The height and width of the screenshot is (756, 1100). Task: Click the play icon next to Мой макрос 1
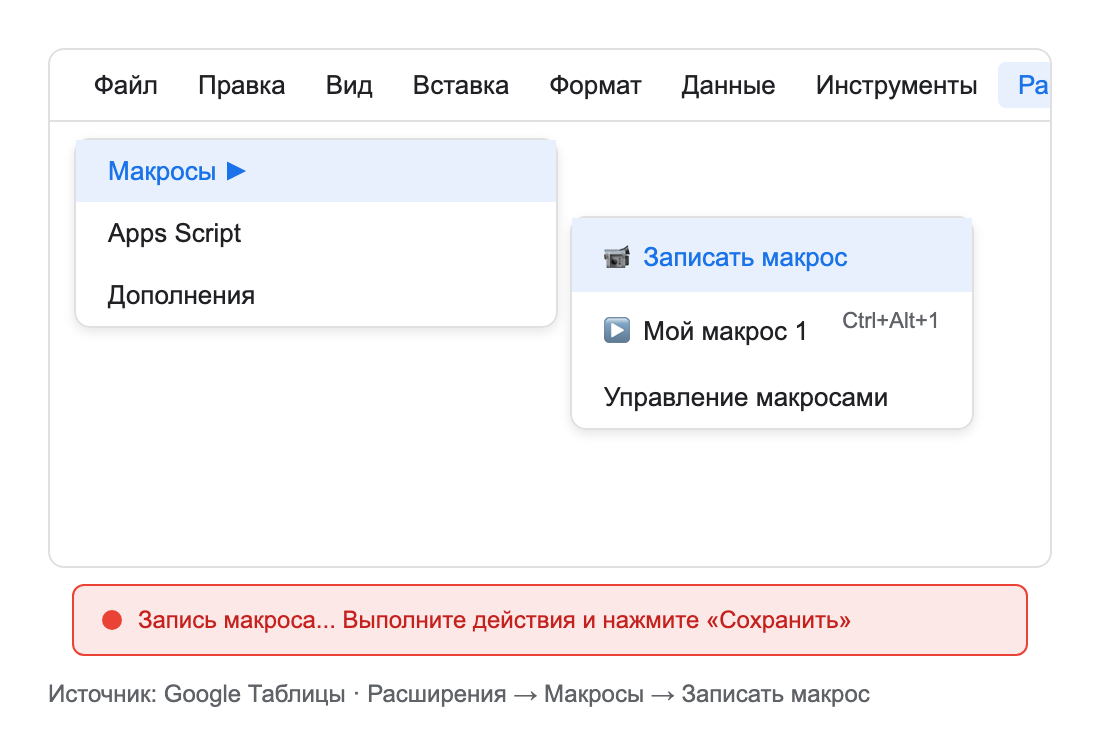tap(619, 330)
